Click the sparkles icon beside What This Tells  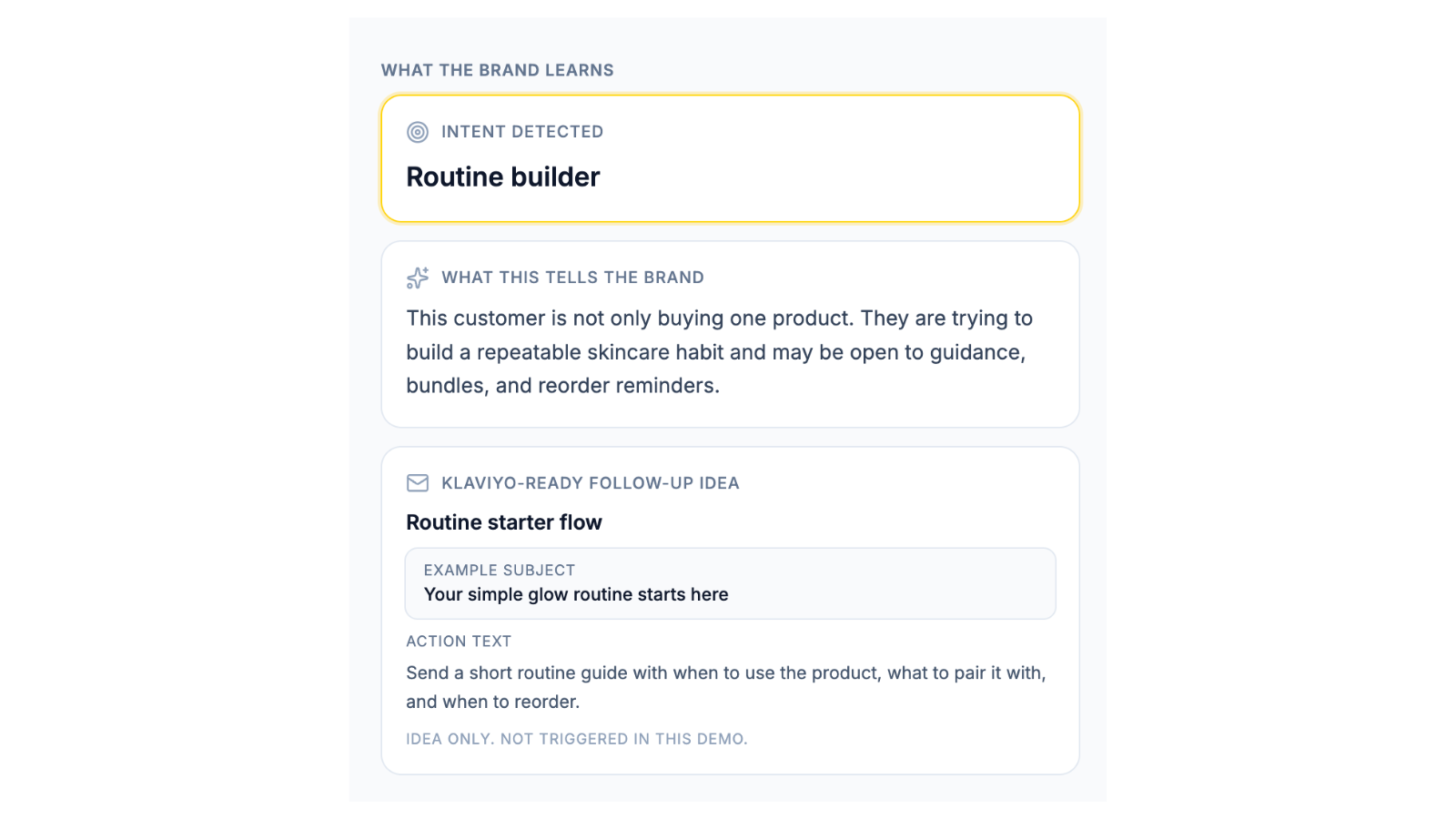(x=418, y=278)
